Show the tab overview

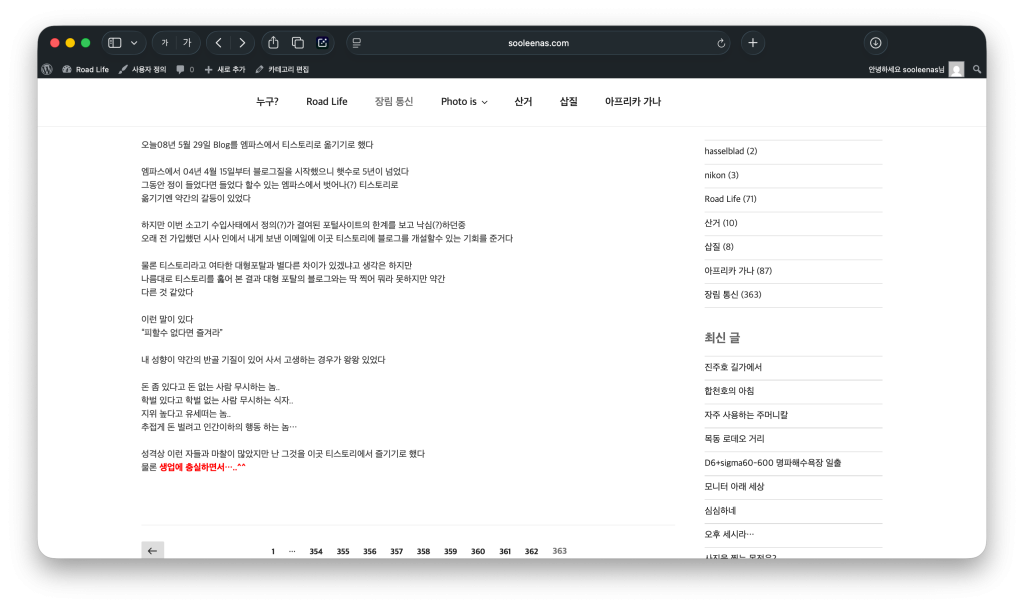[297, 43]
